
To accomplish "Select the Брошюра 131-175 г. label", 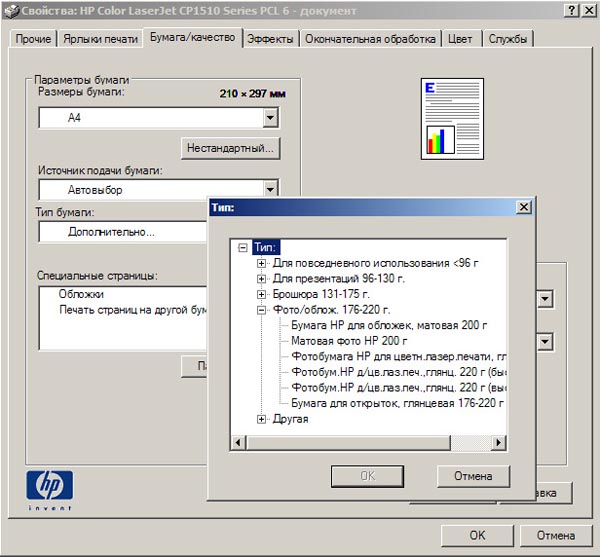I will coord(321,294).
